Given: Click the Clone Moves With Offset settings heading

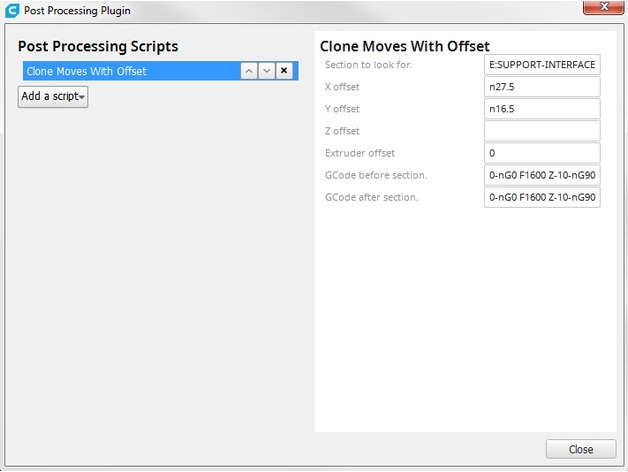Looking at the screenshot, I should [x=404, y=46].
